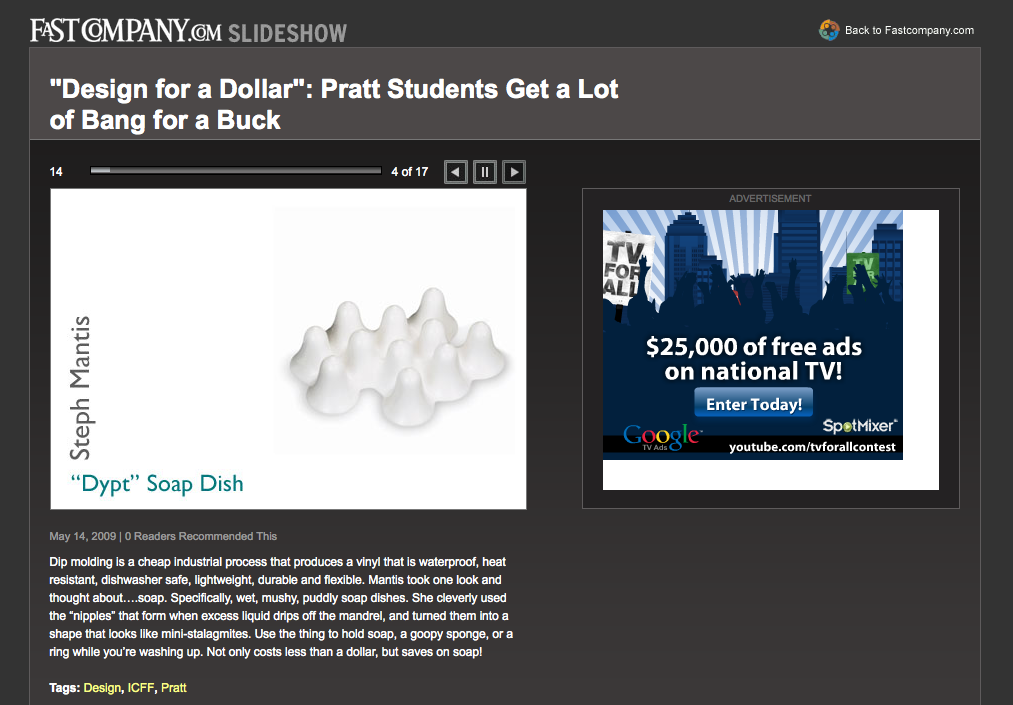Click the SpotMixer logo in ad

[x=860, y=426]
